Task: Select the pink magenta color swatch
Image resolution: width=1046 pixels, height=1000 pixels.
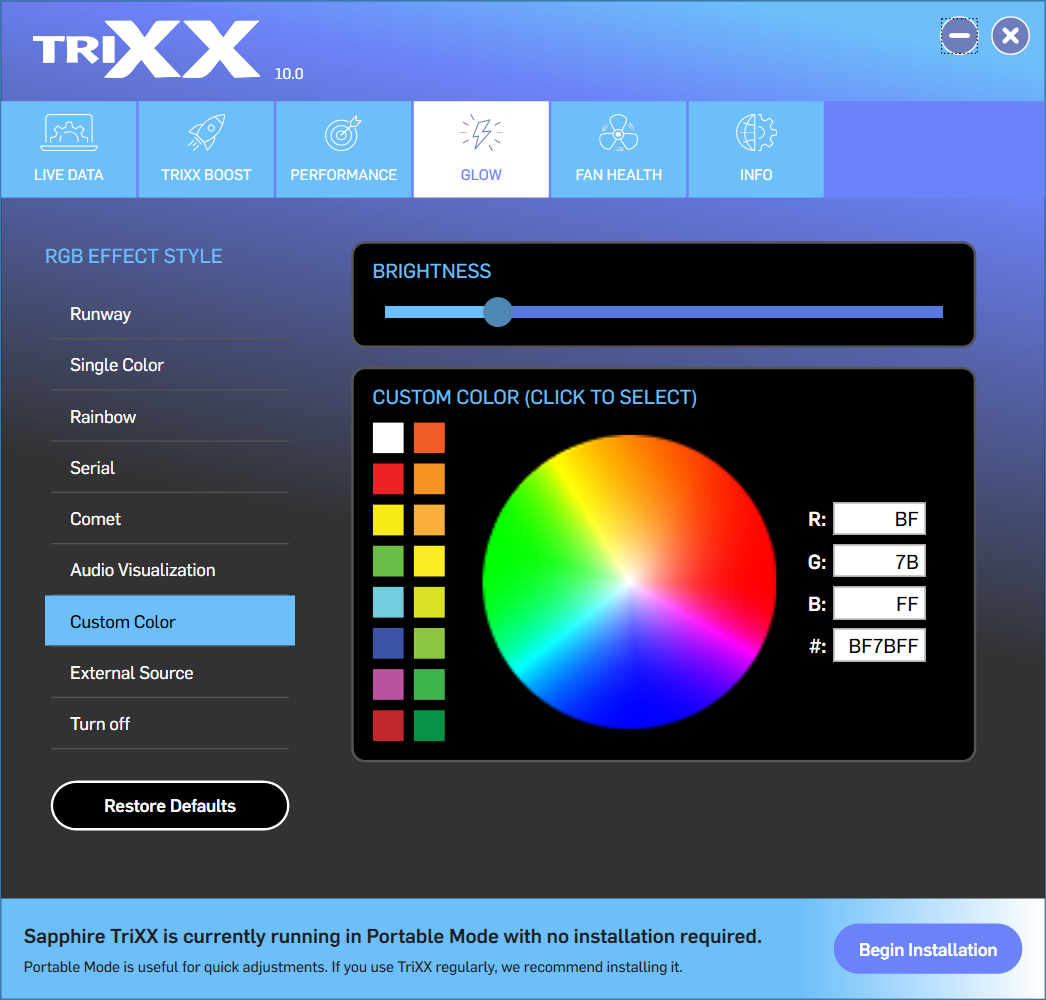Action: click(388, 684)
